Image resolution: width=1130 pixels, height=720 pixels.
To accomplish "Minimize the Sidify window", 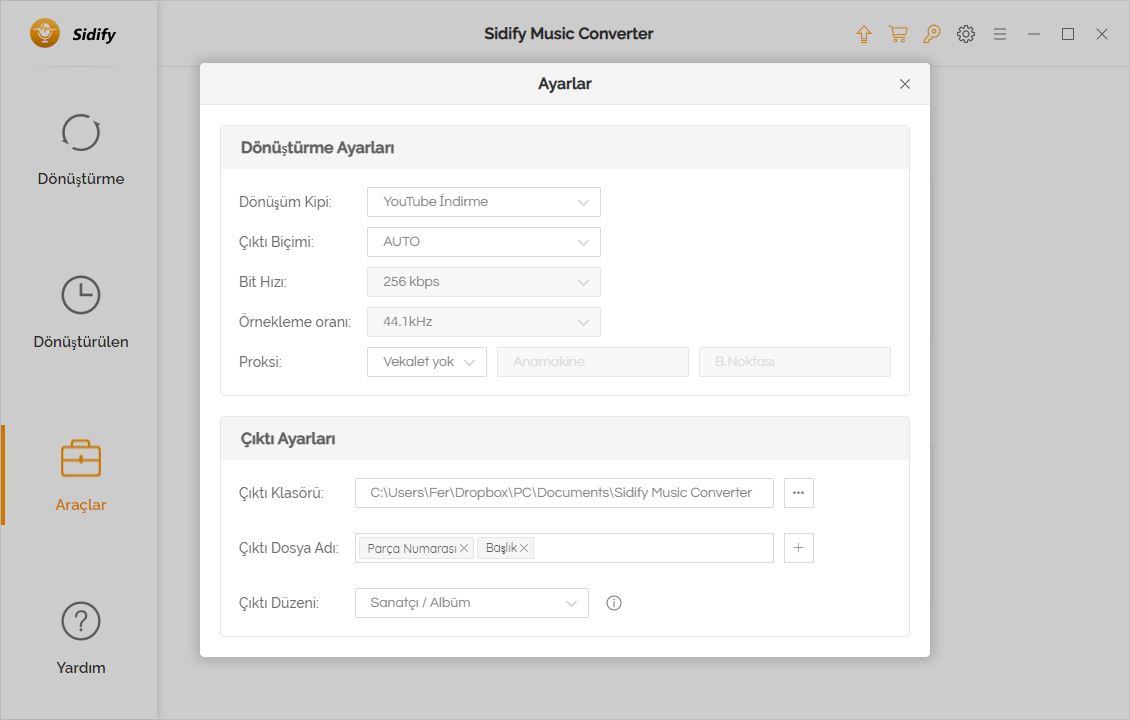I will pos(1033,34).
